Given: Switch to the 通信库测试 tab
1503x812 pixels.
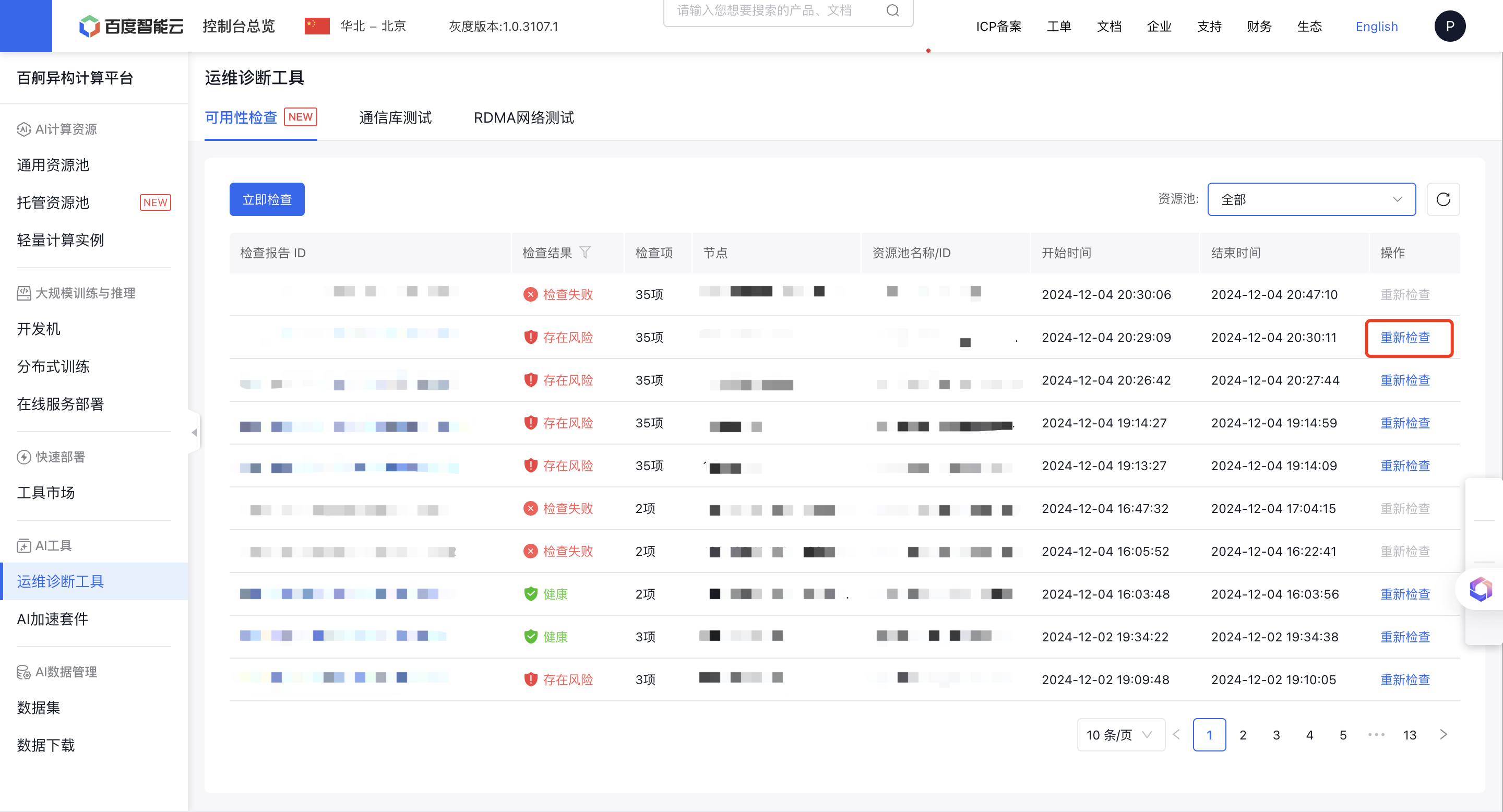Looking at the screenshot, I should tap(395, 117).
